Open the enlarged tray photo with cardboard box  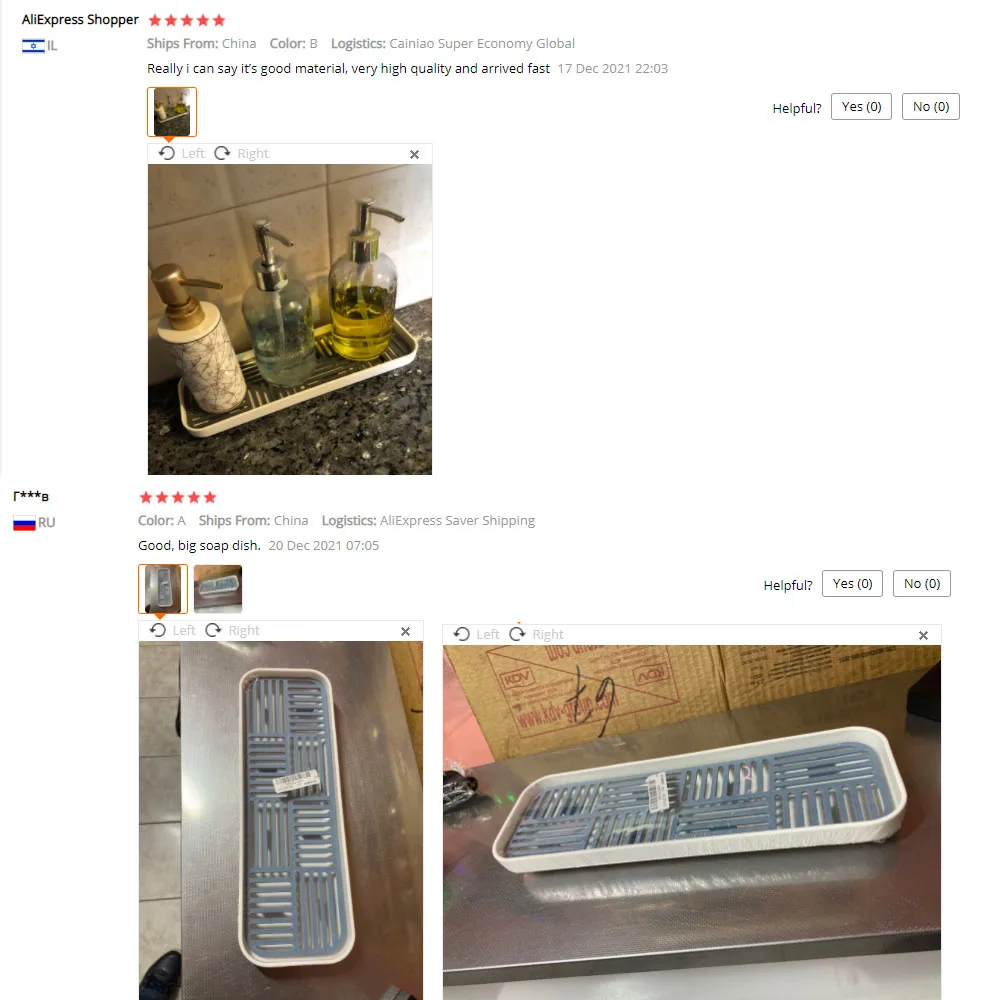coord(692,823)
